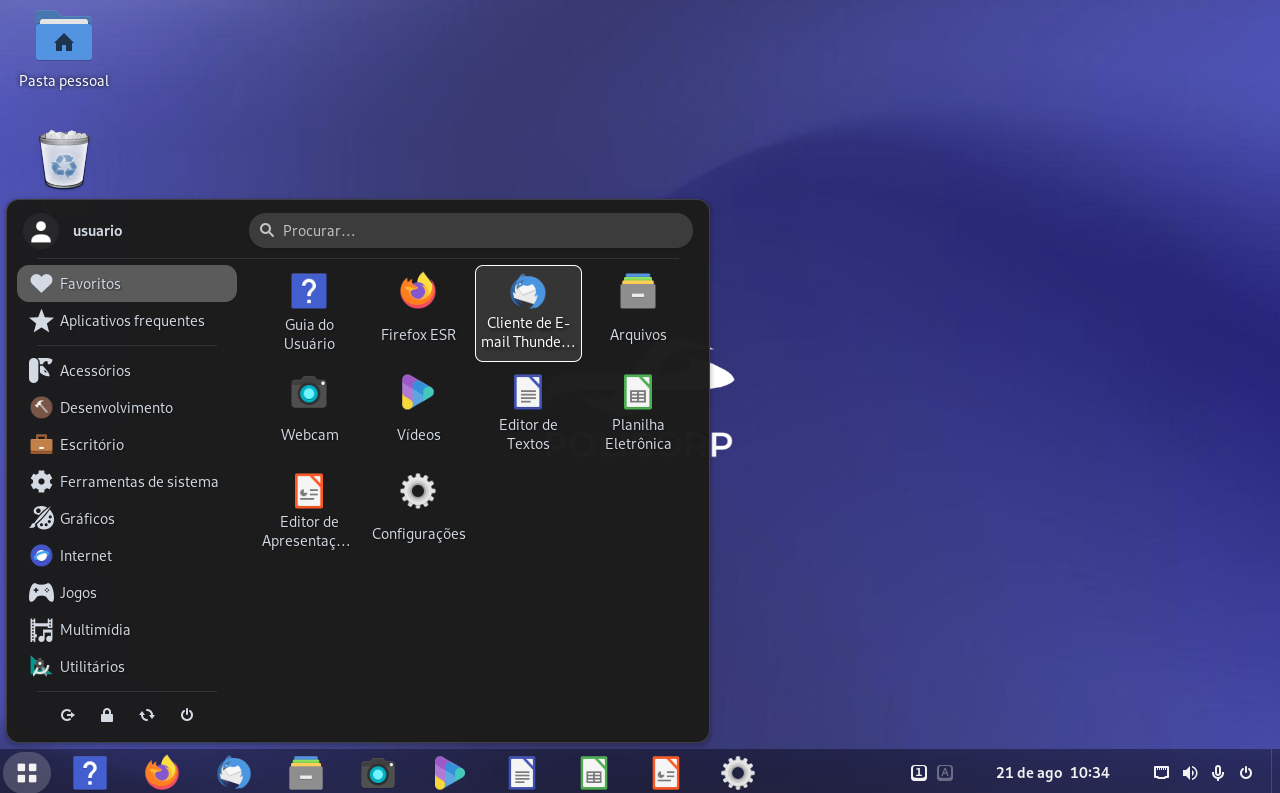The image size is (1280, 793).
Task: Click the keyboard layout A indicator
Action: 945,772
